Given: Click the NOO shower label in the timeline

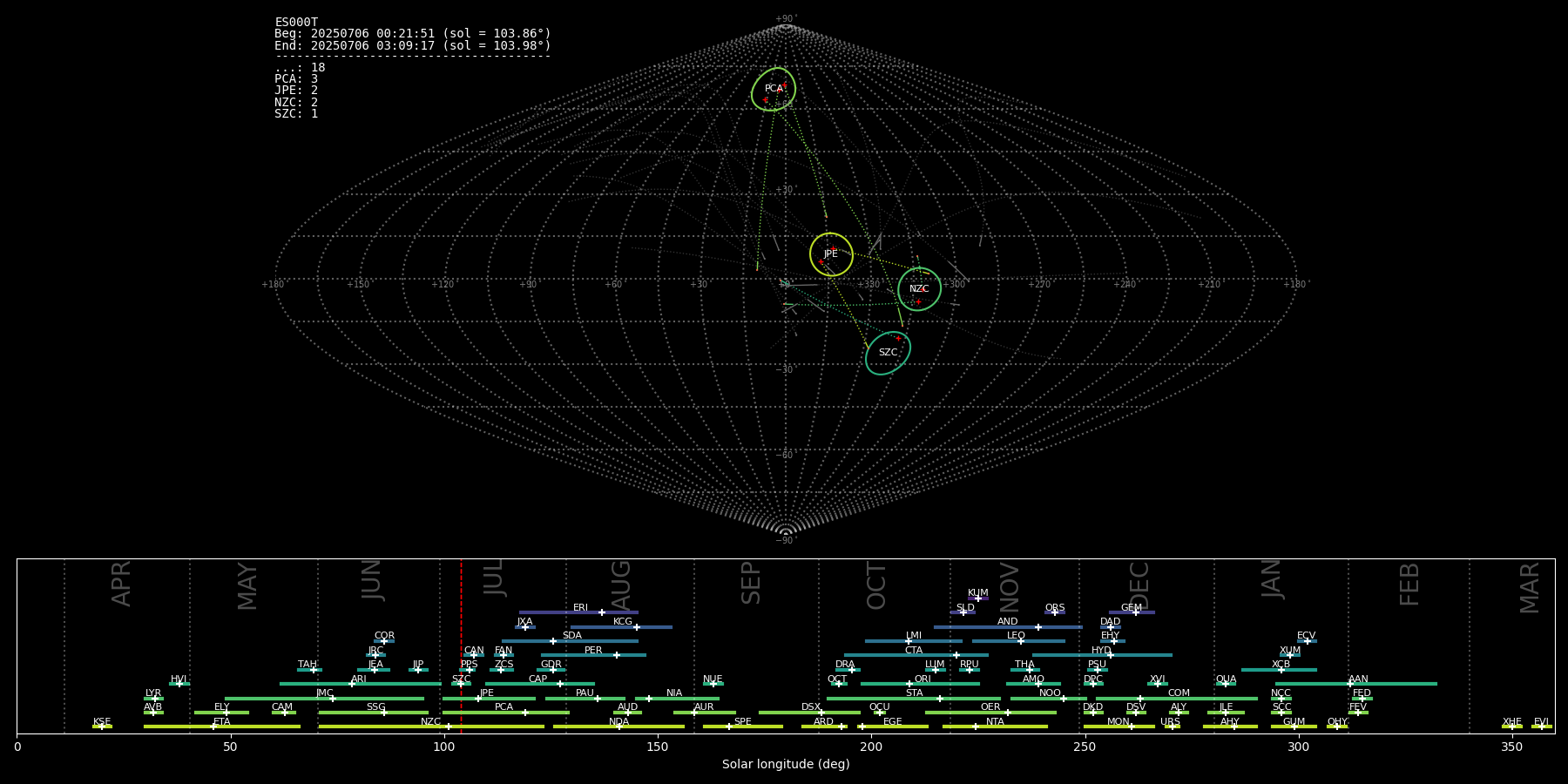Looking at the screenshot, I should click(x=1050, y=693).
